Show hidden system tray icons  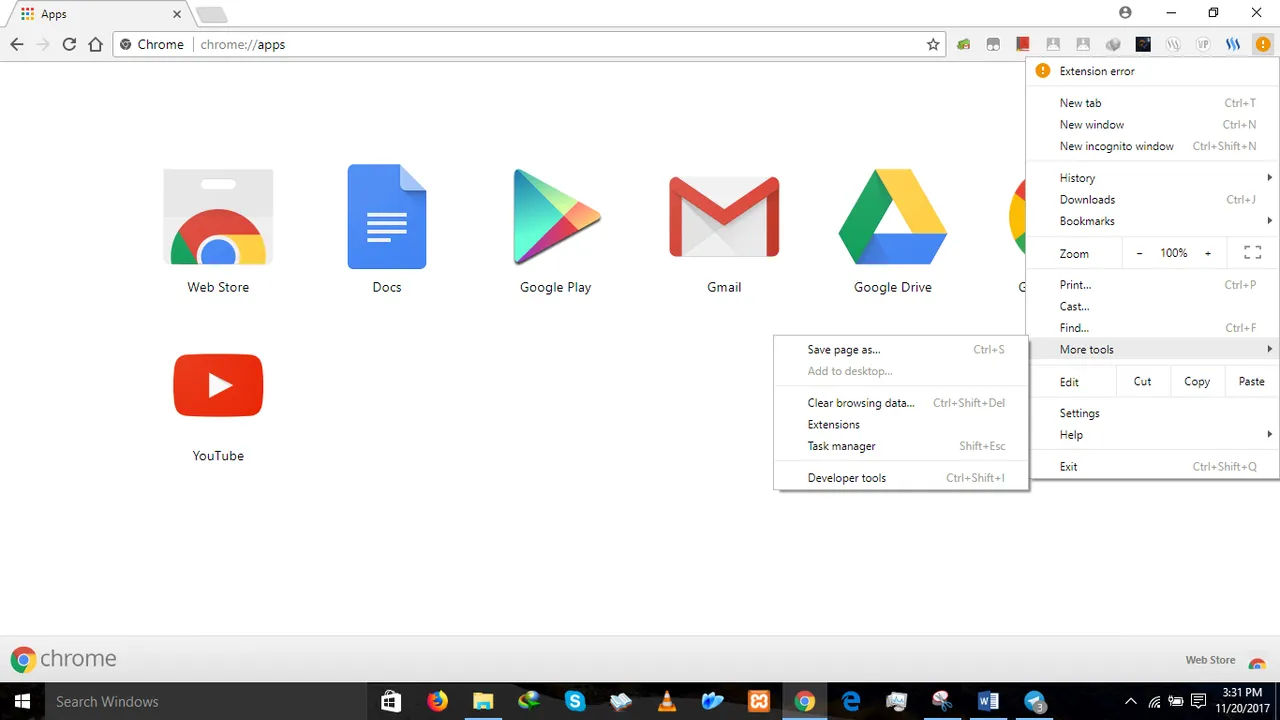click(1131, 701)
